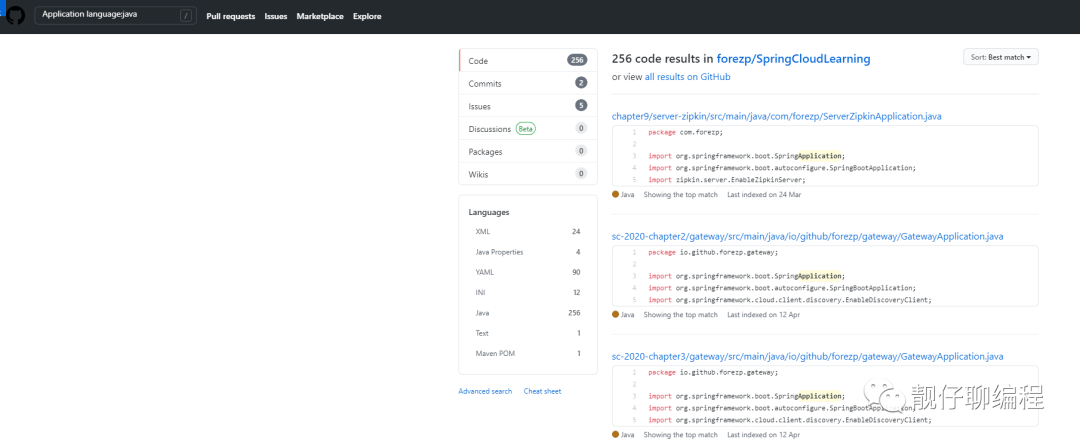Screen dimensions: 1080x445
Task: Click 'package com.forezp;' code line
Action: click(x=685, y=132)
